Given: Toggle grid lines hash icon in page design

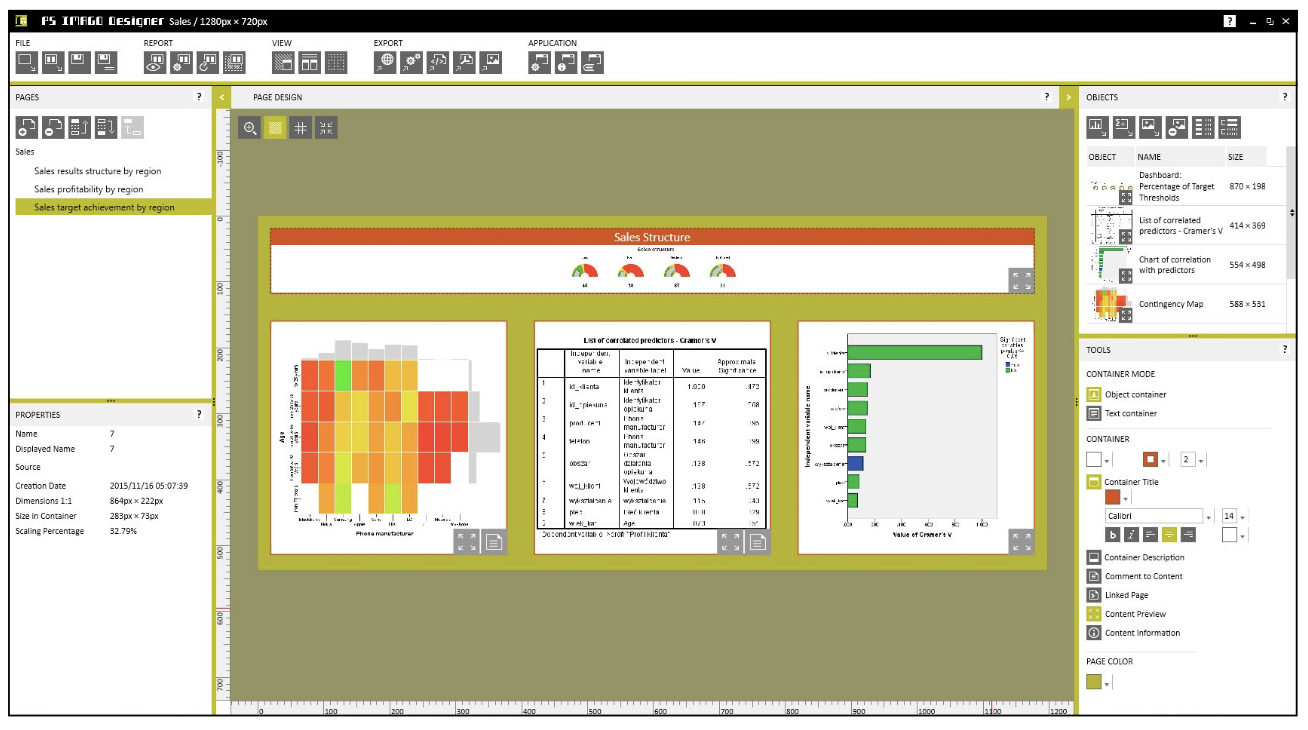Looking at the screenshot, I should [300, 127].
